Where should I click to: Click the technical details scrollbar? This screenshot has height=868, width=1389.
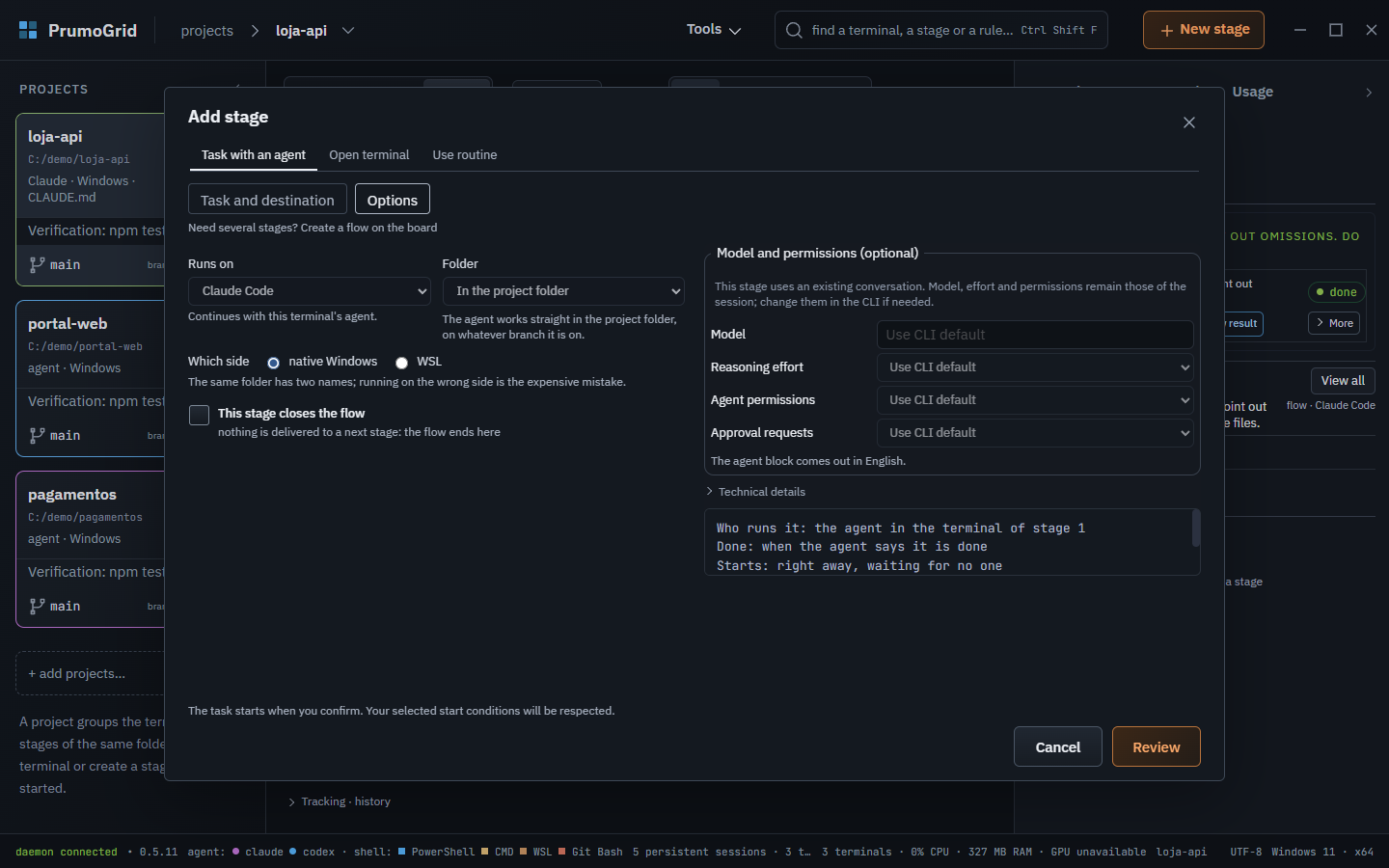click(x=1196, y=528)
